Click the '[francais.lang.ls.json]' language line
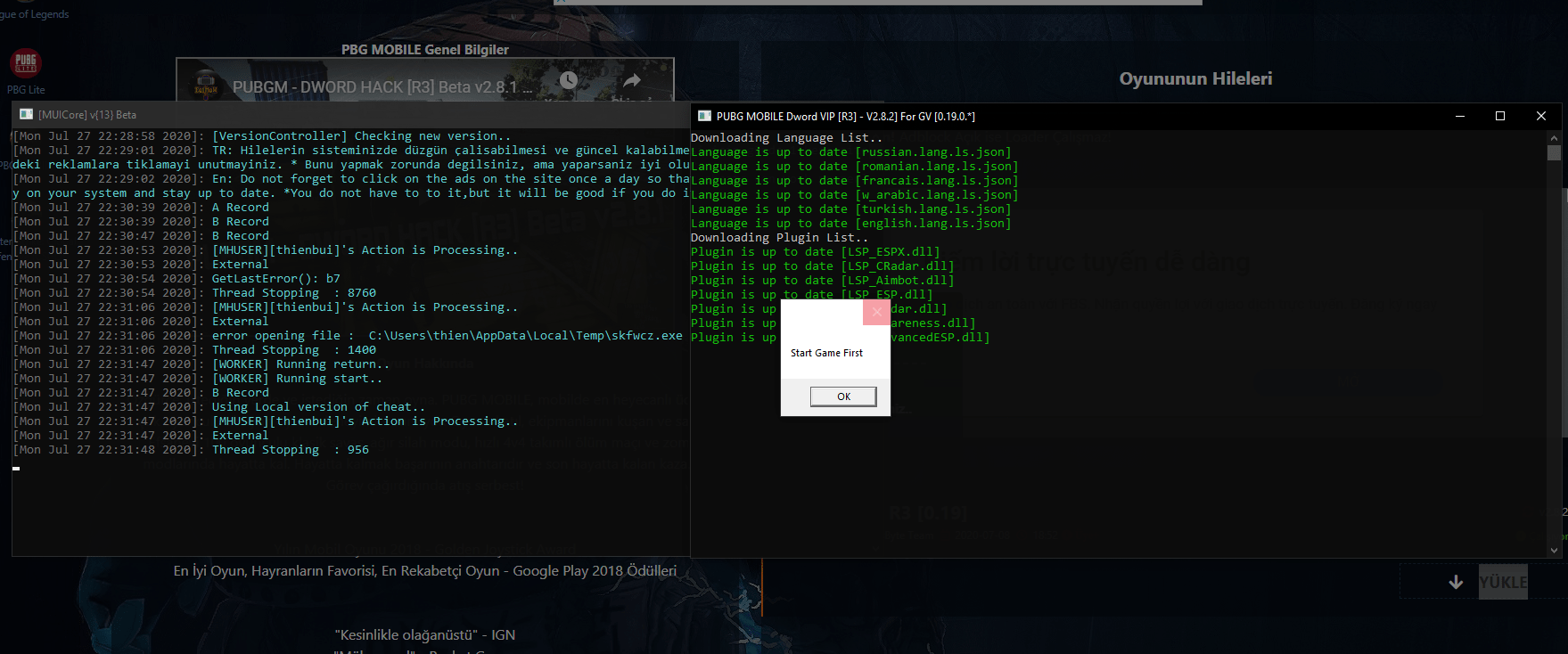This screenshot has width=1568, height=654. (x=855, y=181)
